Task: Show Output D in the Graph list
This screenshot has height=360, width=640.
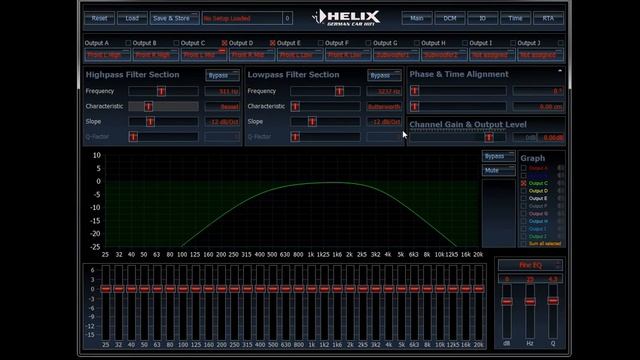Action: (524, 191)
